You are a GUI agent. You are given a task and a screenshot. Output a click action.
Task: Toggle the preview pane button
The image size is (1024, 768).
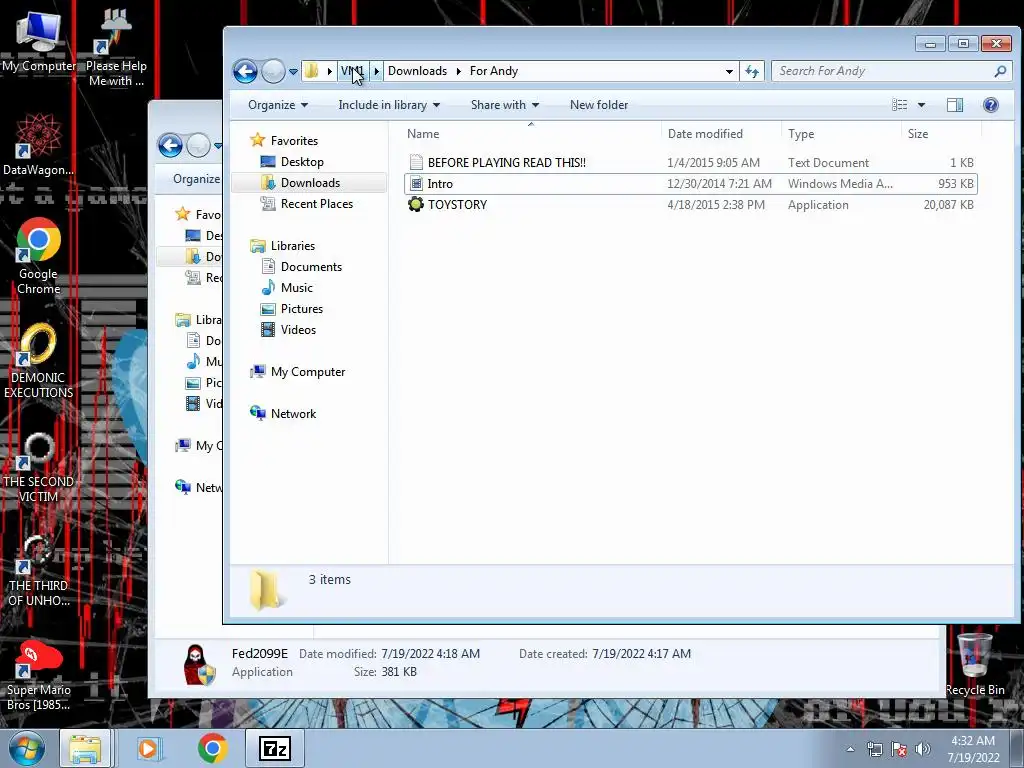pyautogui.click(x=955, y=104)
